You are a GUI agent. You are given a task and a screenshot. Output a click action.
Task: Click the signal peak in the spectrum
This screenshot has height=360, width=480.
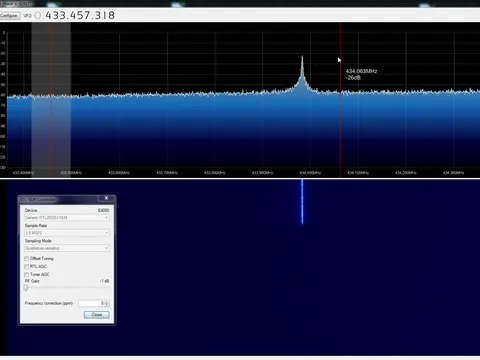[302, 57]
